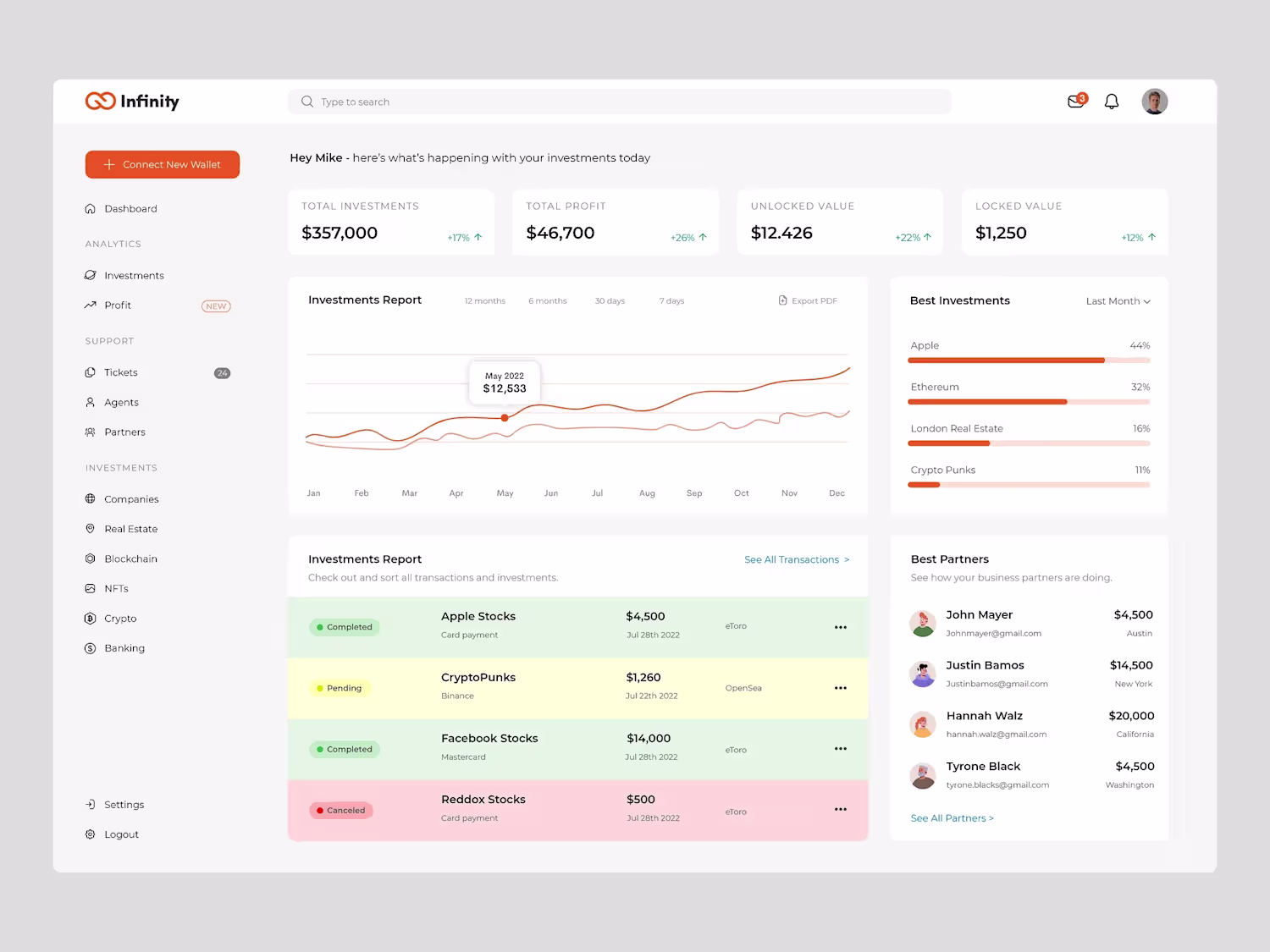This screenshot has width=1270, height=952.
Task: Click the $14,000 amount for Facebook Stocks
Action: 649,739
